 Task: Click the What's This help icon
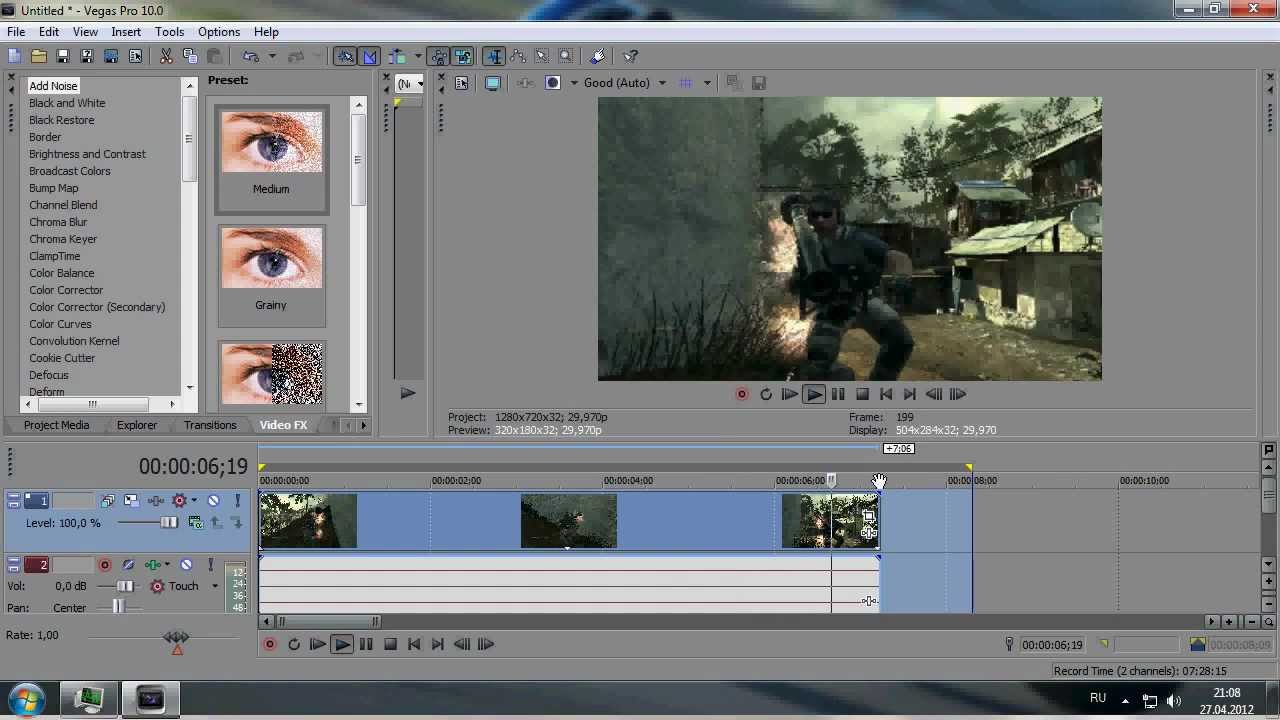(x=630, y=57)
